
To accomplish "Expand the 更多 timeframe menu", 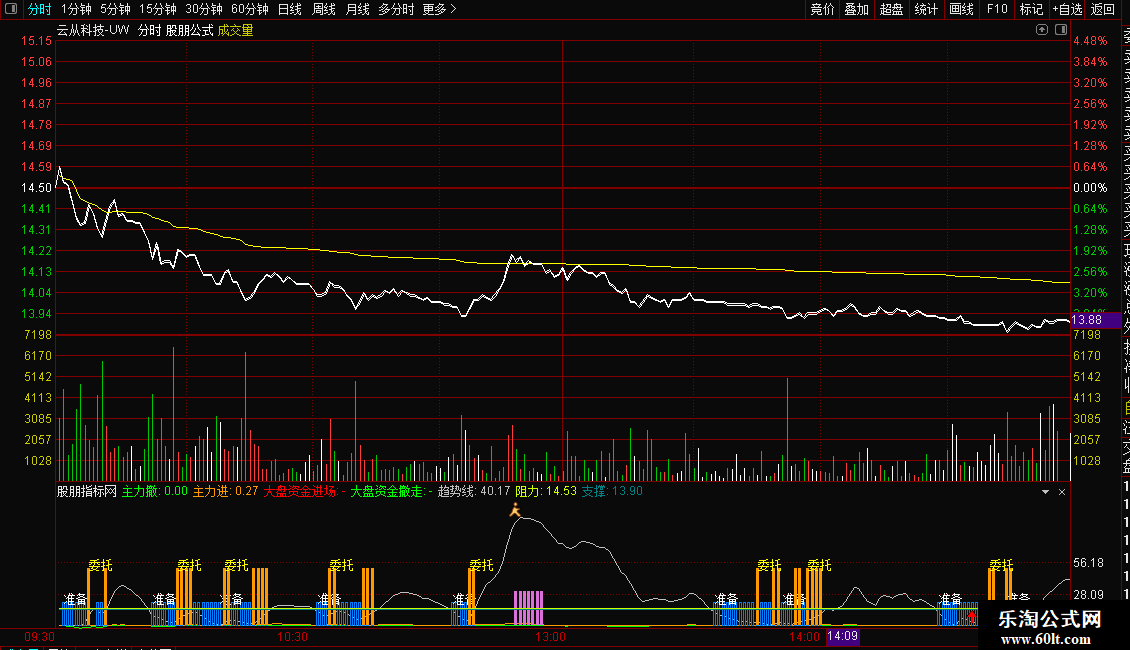I will tap(439, 9).
